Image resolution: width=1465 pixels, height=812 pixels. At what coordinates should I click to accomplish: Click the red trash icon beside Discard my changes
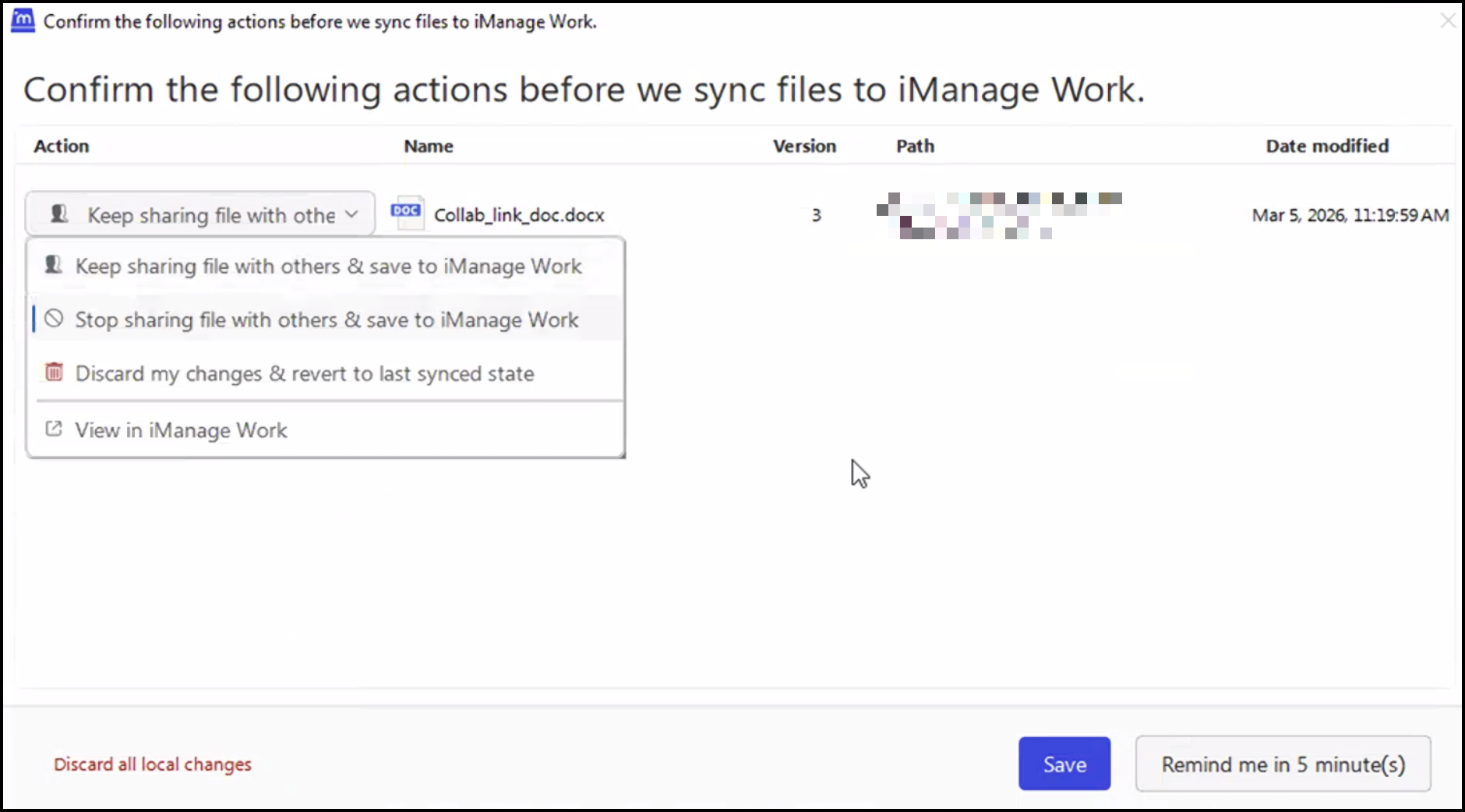pos(54,372)
